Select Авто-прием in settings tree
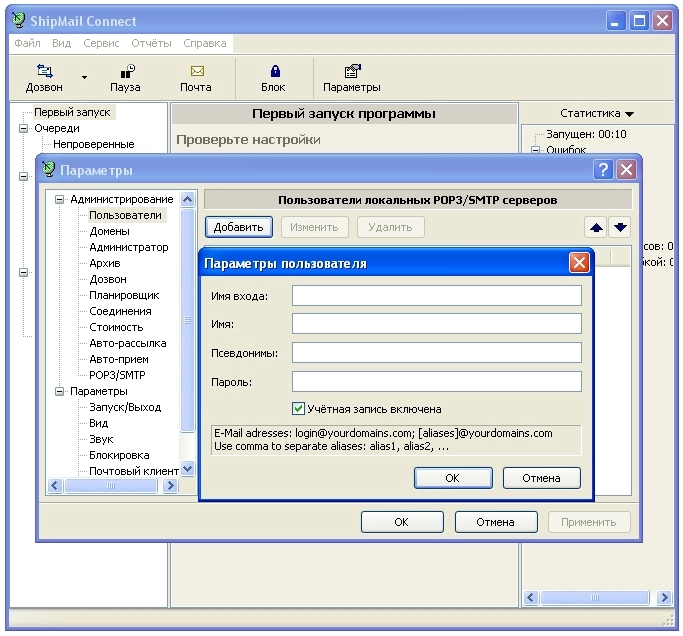The image size is (683, 636). coord(119,359)
